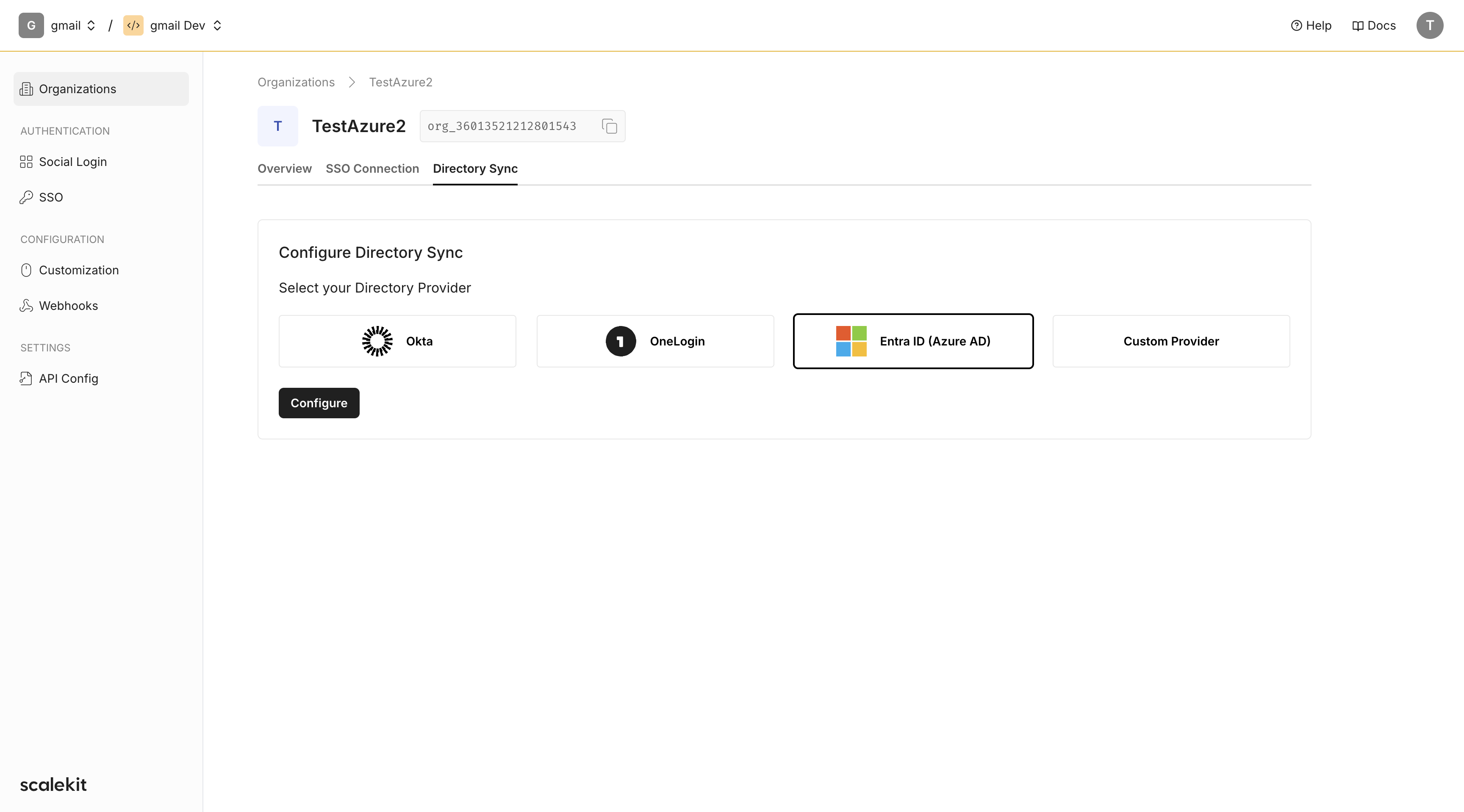Switch to the SSO Connection tab
Image resolution: width=1464 pixels, height=812 pixels.
pos(372,168)
